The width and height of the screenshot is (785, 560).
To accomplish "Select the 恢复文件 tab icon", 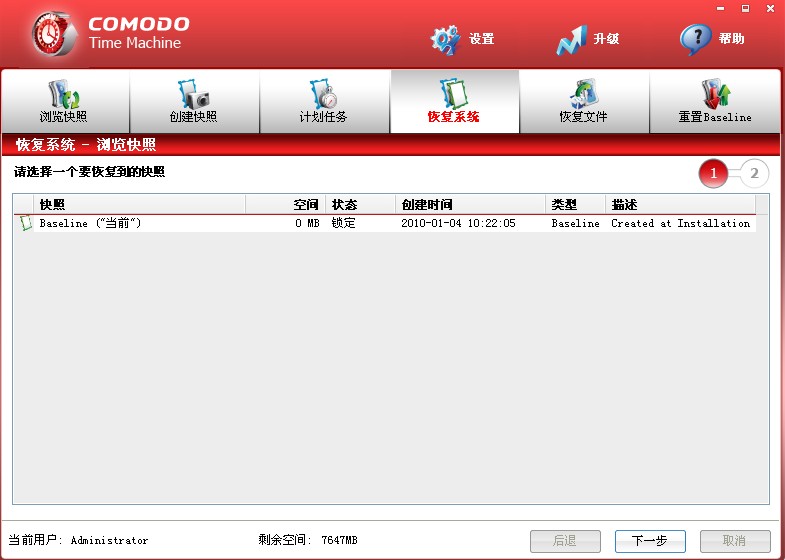I will (x=584, y=94).
